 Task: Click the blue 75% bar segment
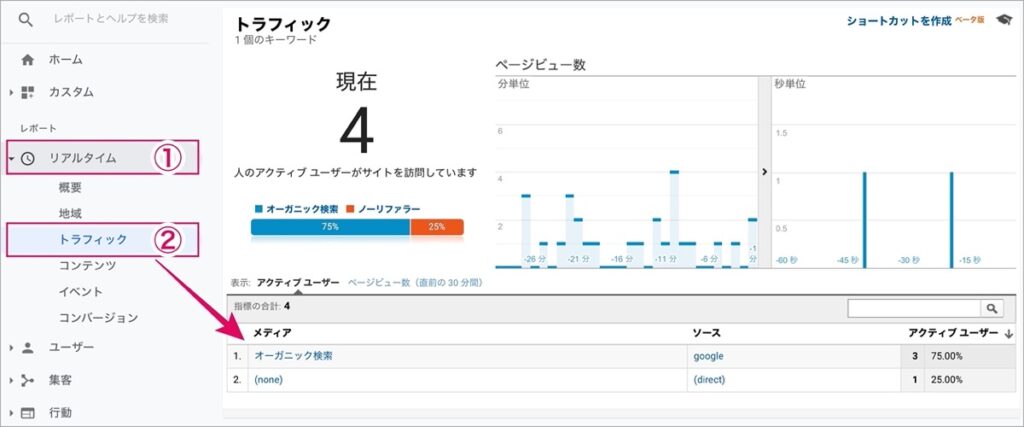(330, 227)
